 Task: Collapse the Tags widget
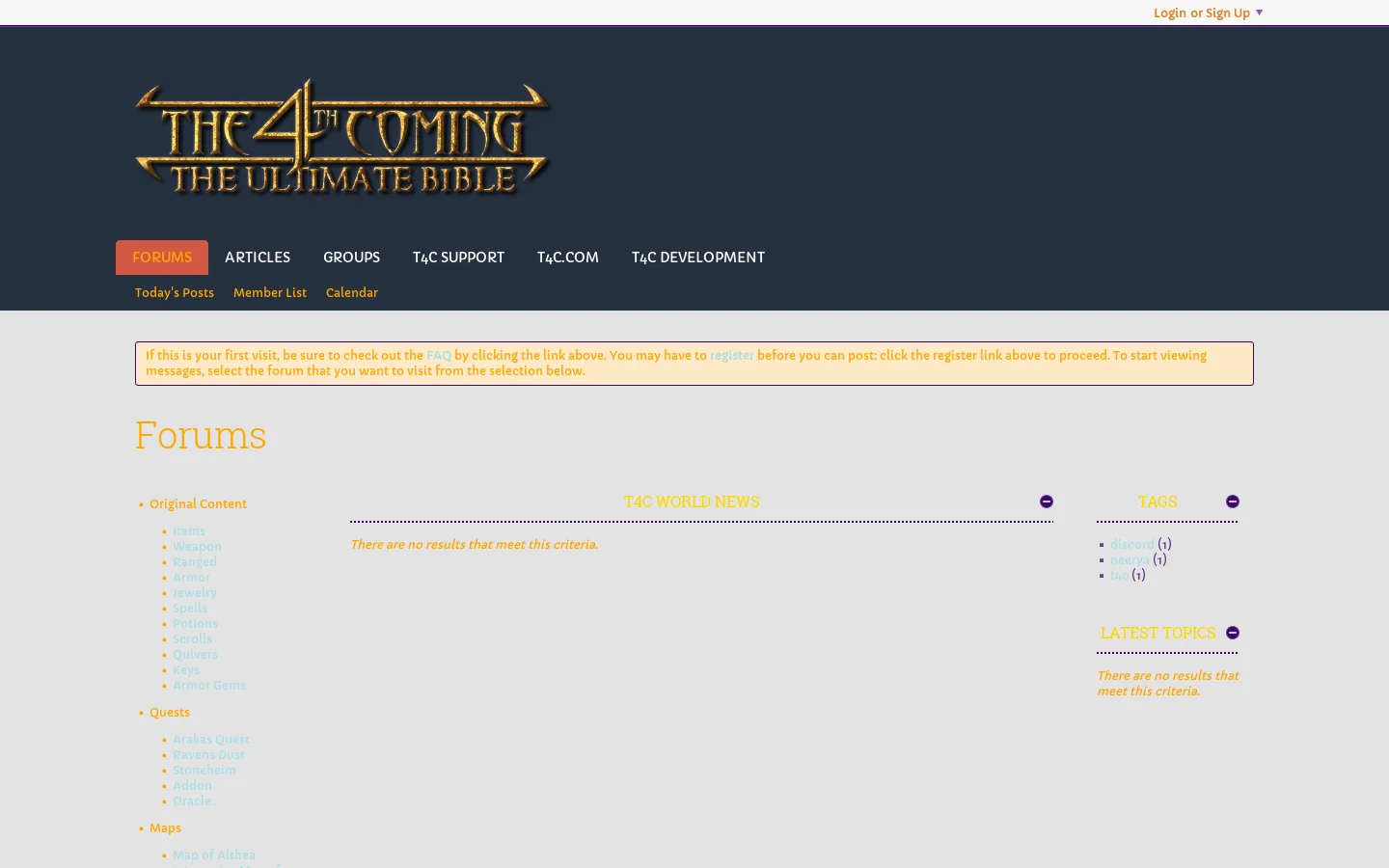[x=1233, y=502]
